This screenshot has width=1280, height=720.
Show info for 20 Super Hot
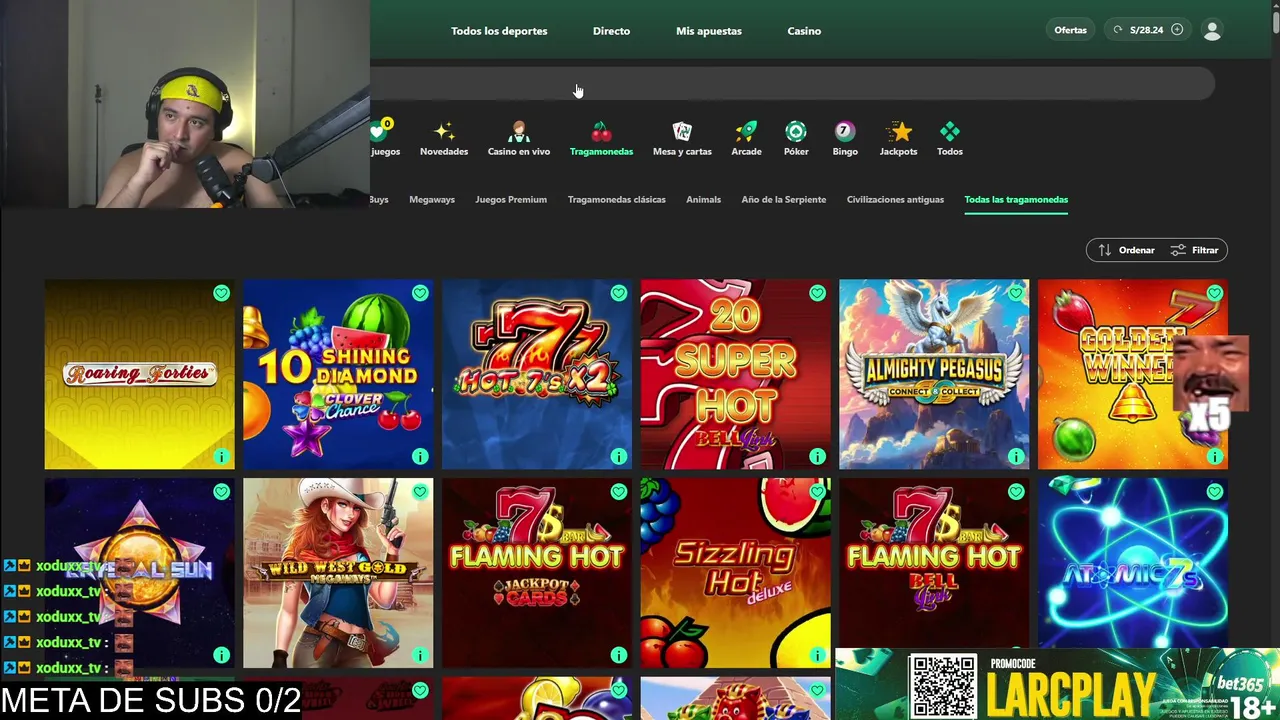coord(818,456)
